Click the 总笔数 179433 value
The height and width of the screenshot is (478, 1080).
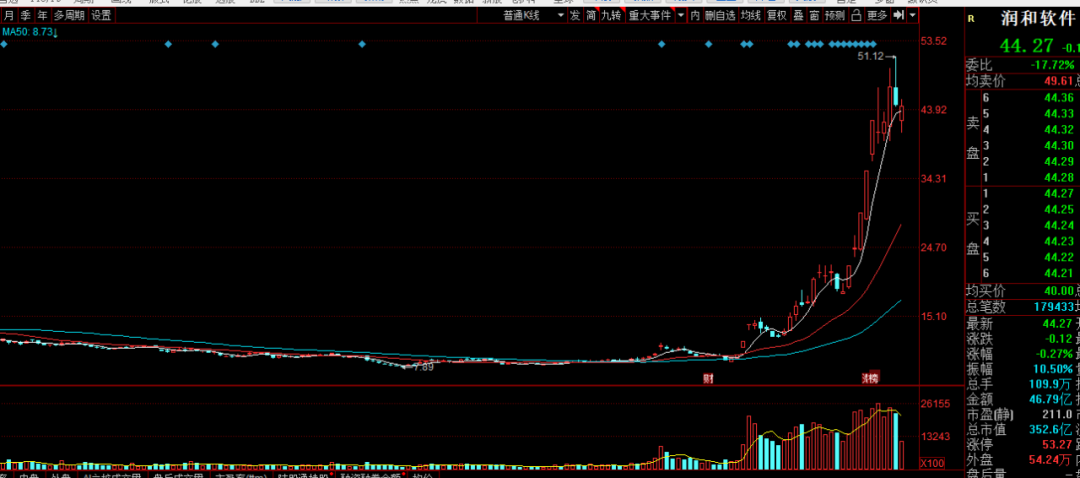click(1053, 306)
